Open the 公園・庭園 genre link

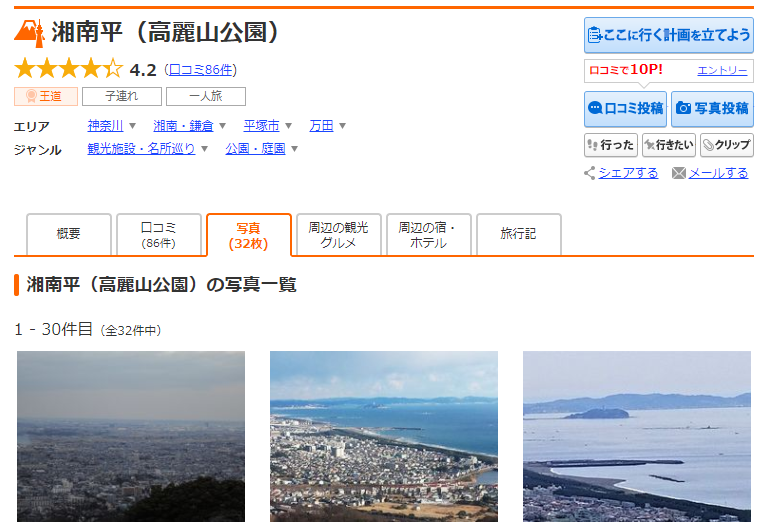tap(255, 149)
